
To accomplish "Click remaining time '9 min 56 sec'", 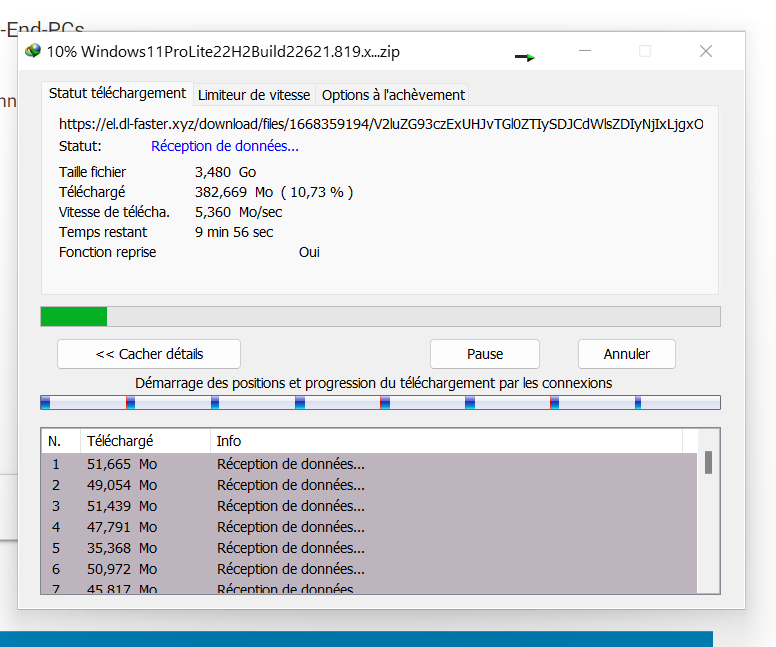I will point(234,232).
